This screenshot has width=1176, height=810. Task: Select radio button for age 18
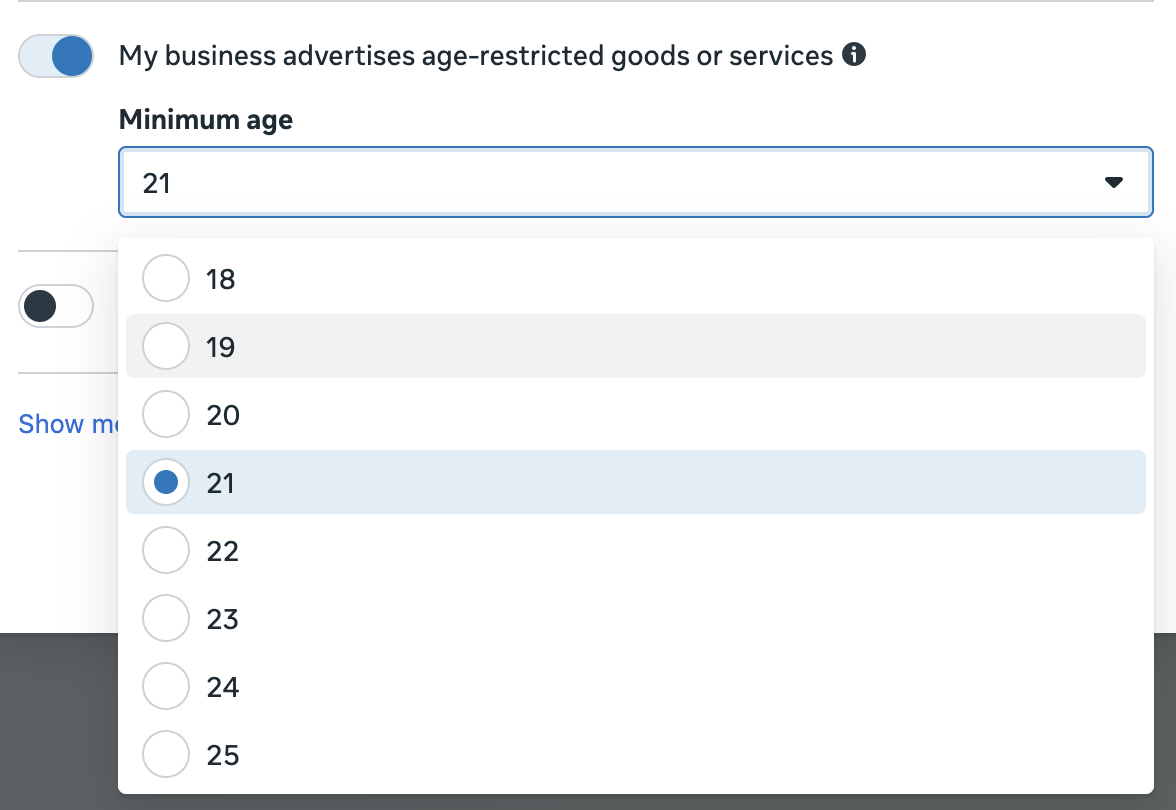point(166,278)
